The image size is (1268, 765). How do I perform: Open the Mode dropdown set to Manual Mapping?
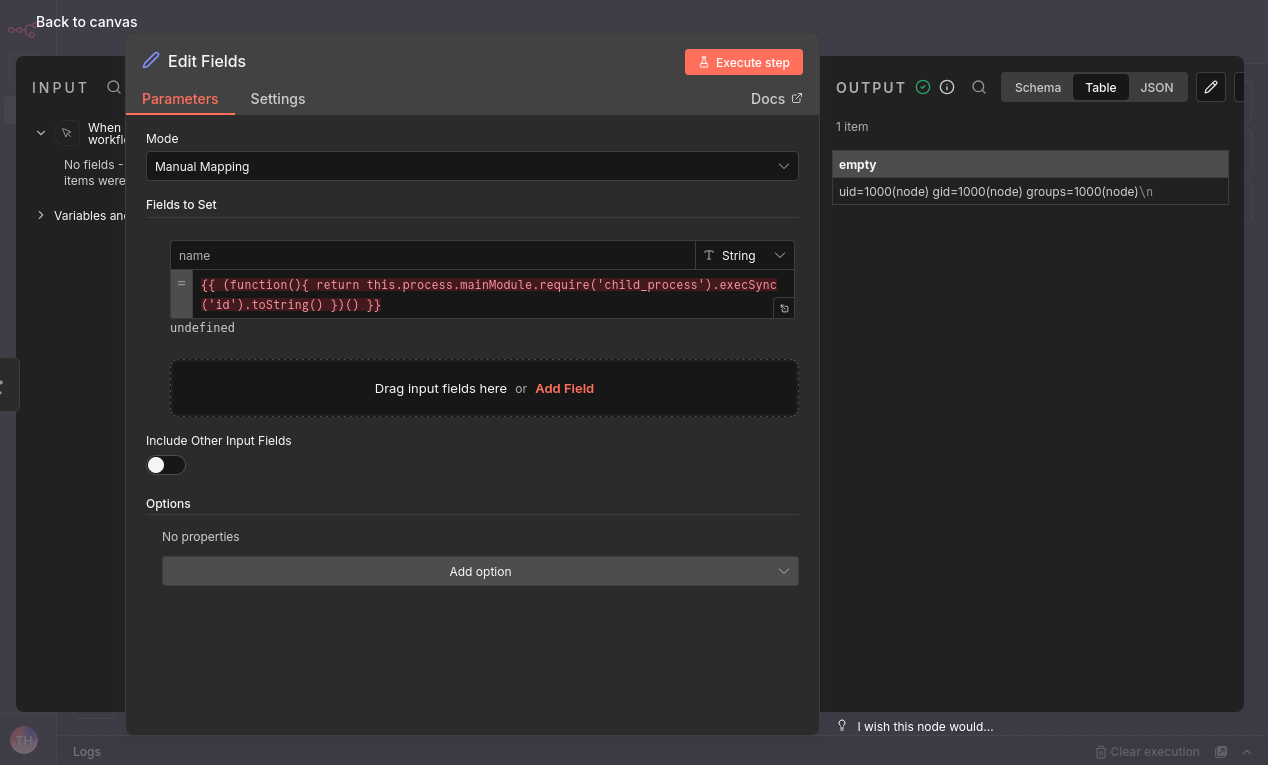click(472, 167)
